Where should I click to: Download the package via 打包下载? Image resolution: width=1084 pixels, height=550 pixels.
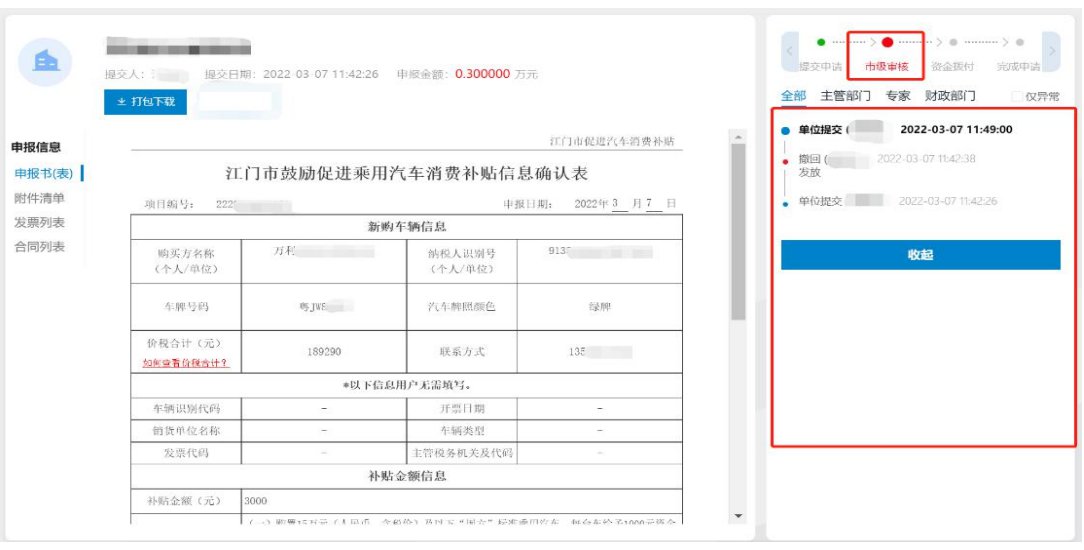(x=146, y=102)
